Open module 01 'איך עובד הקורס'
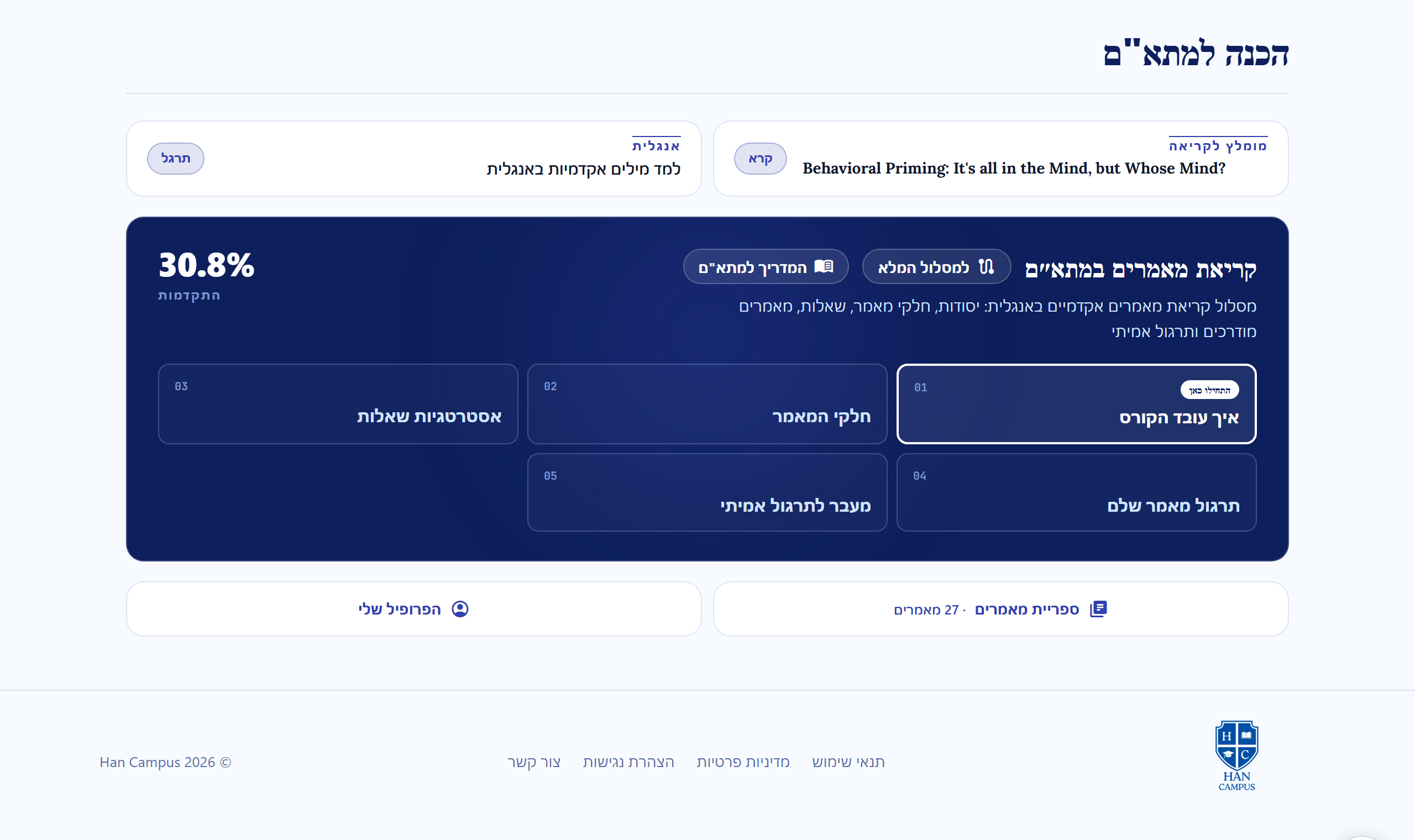Image resolution: width=1415 pixels, height=840 pixels. [1077, 403]
